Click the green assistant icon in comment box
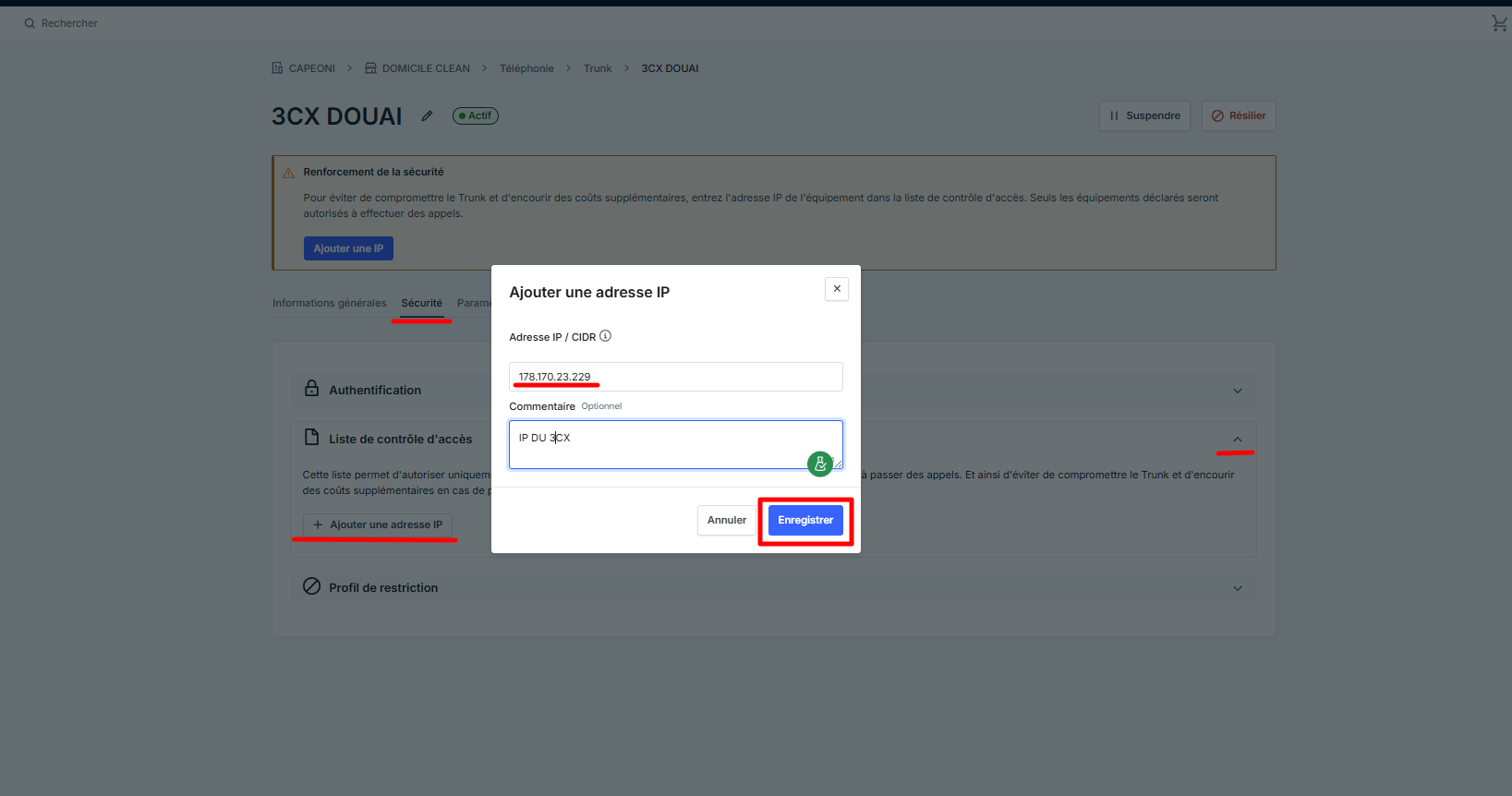 click(x=820, y=464)
